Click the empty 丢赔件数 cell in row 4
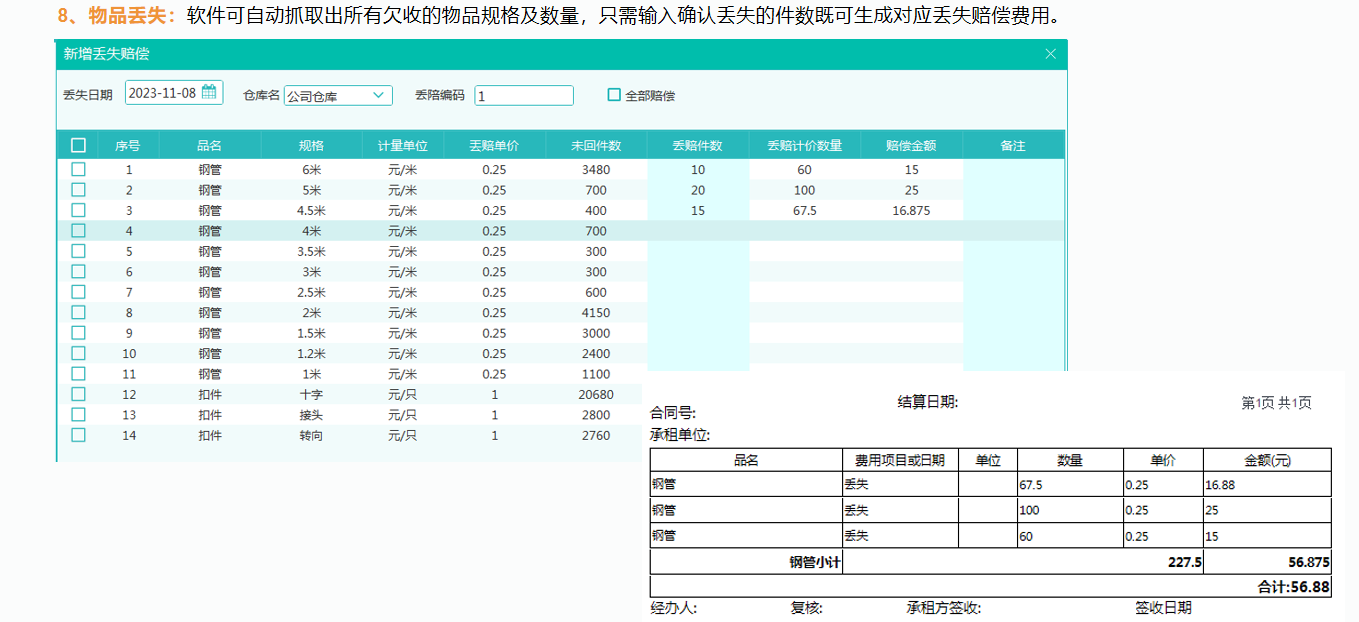 pos(698,231)
